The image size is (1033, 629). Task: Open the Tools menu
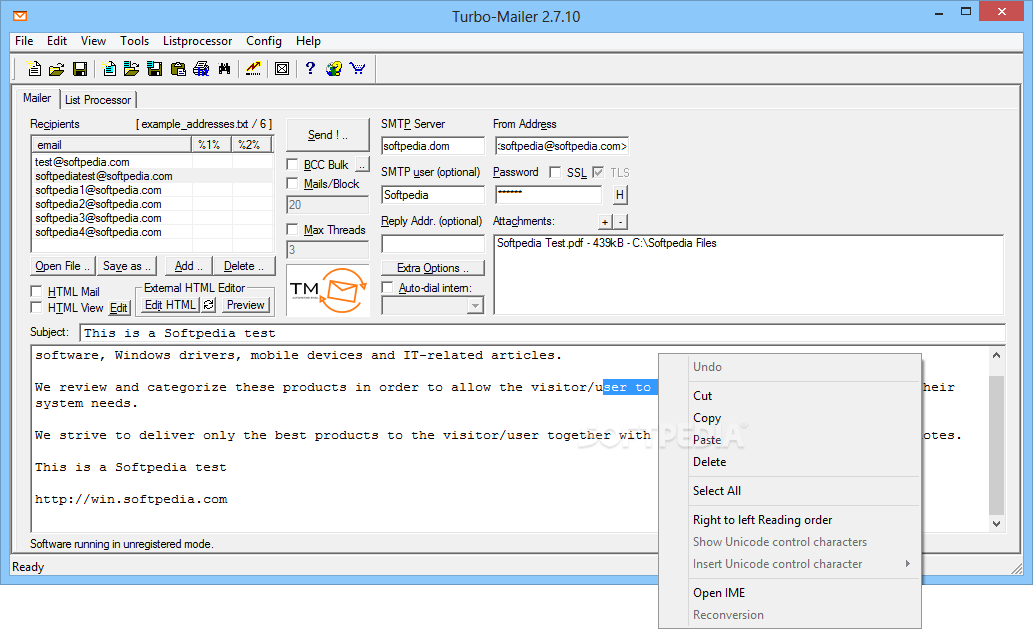134,41
